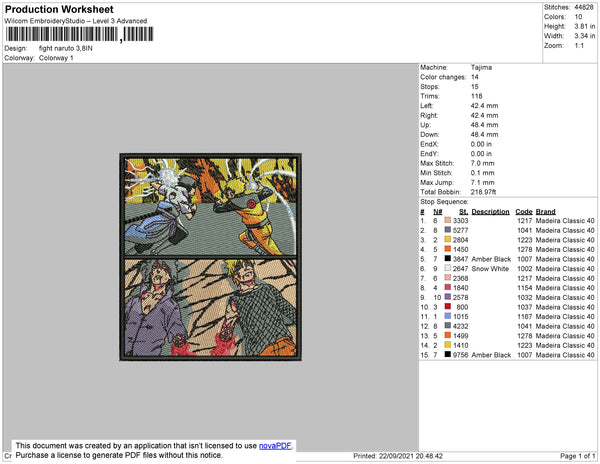Select the Min Stitch value '0.1 mm'

click(x=483, y=173)
